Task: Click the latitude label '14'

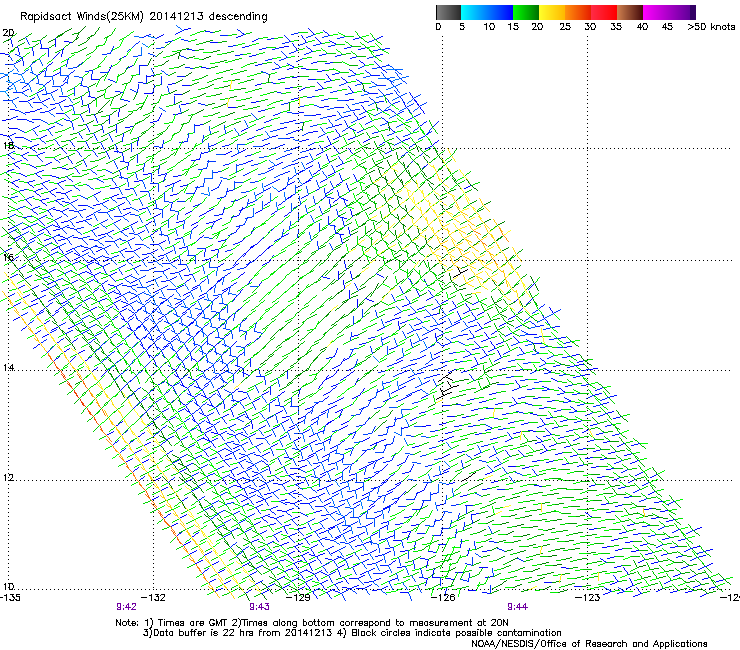Action: coord(8,367)
